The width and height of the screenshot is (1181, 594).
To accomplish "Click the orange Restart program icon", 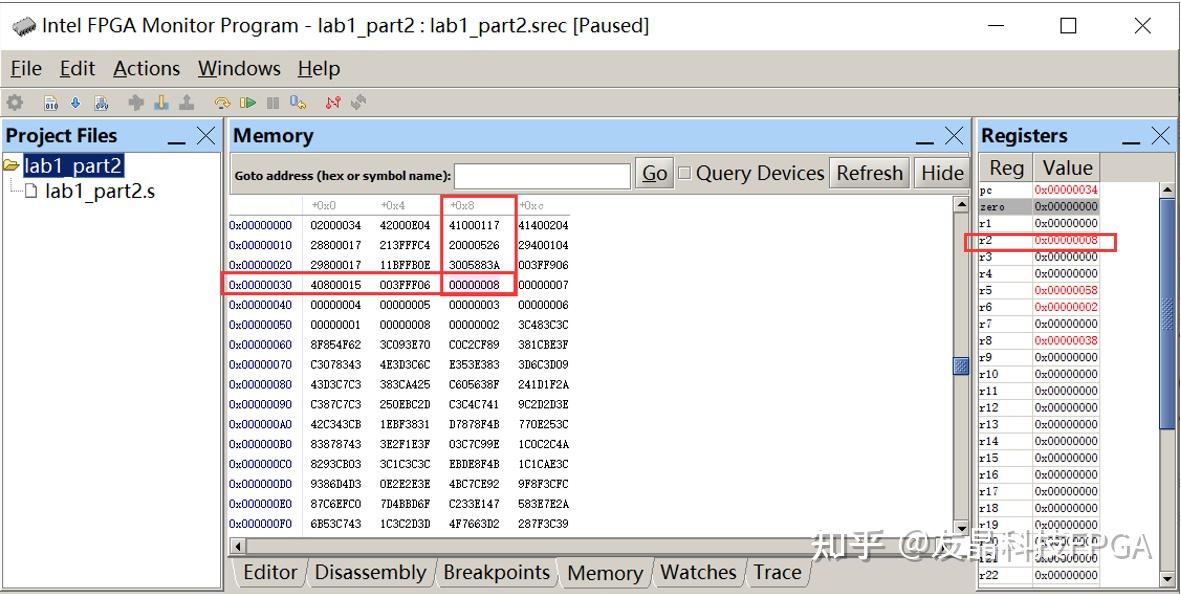I will [221, 101].
